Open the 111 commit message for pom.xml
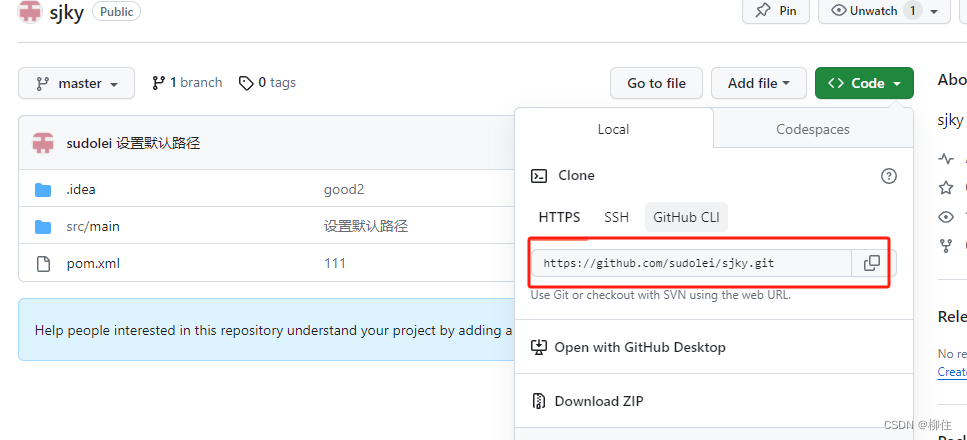Image resolution: width=967 pixels, height=440 pixels. (335, 264)
